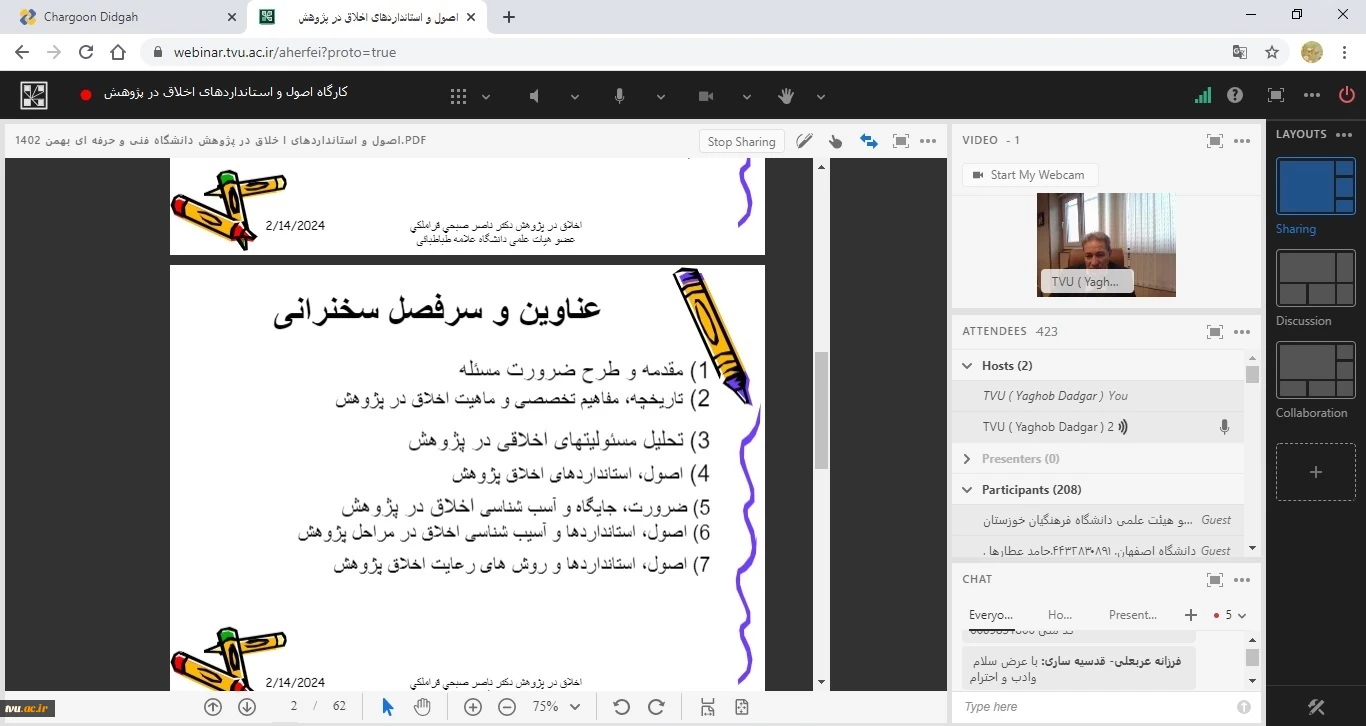Click the fit page icon
The height and width of the screenshot is (726, 1366).
[x=742, y=707]
